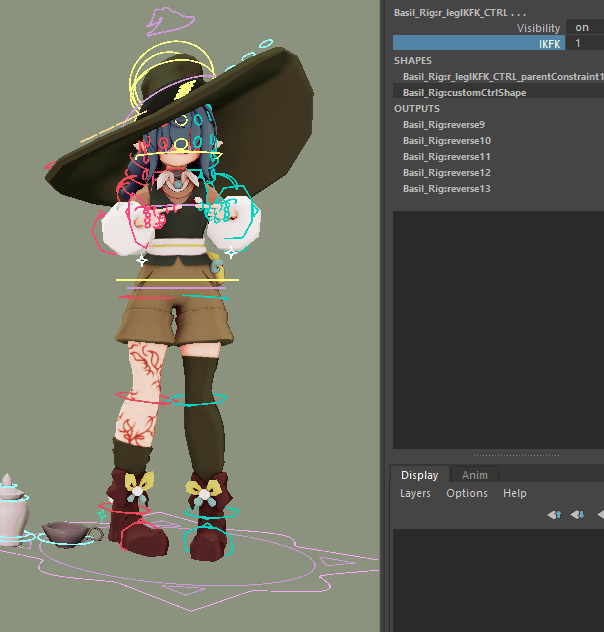Click the IKFK value field showing 1
Viewport: 604px width, 632px height.
[585, 43]
